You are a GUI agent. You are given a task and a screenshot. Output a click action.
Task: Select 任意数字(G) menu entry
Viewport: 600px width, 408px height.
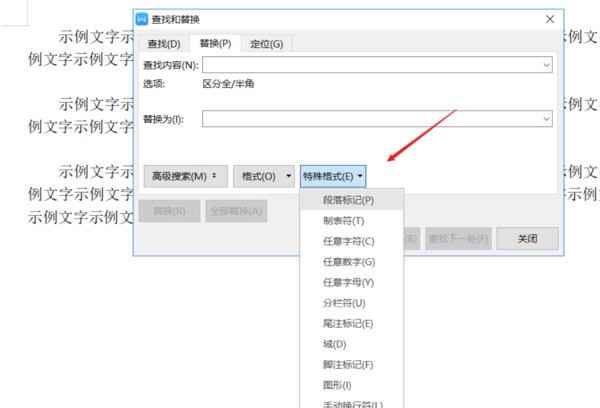tap(348, 261)
